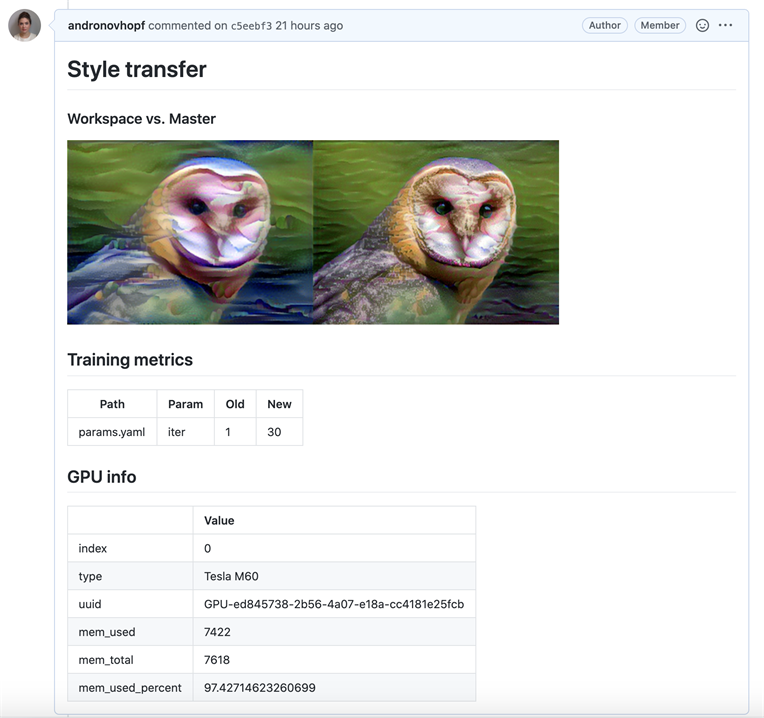Click the 'Workspace vs. Master' subheading
The width and height of the screenshot is (764, 718).
click(141, 119)
